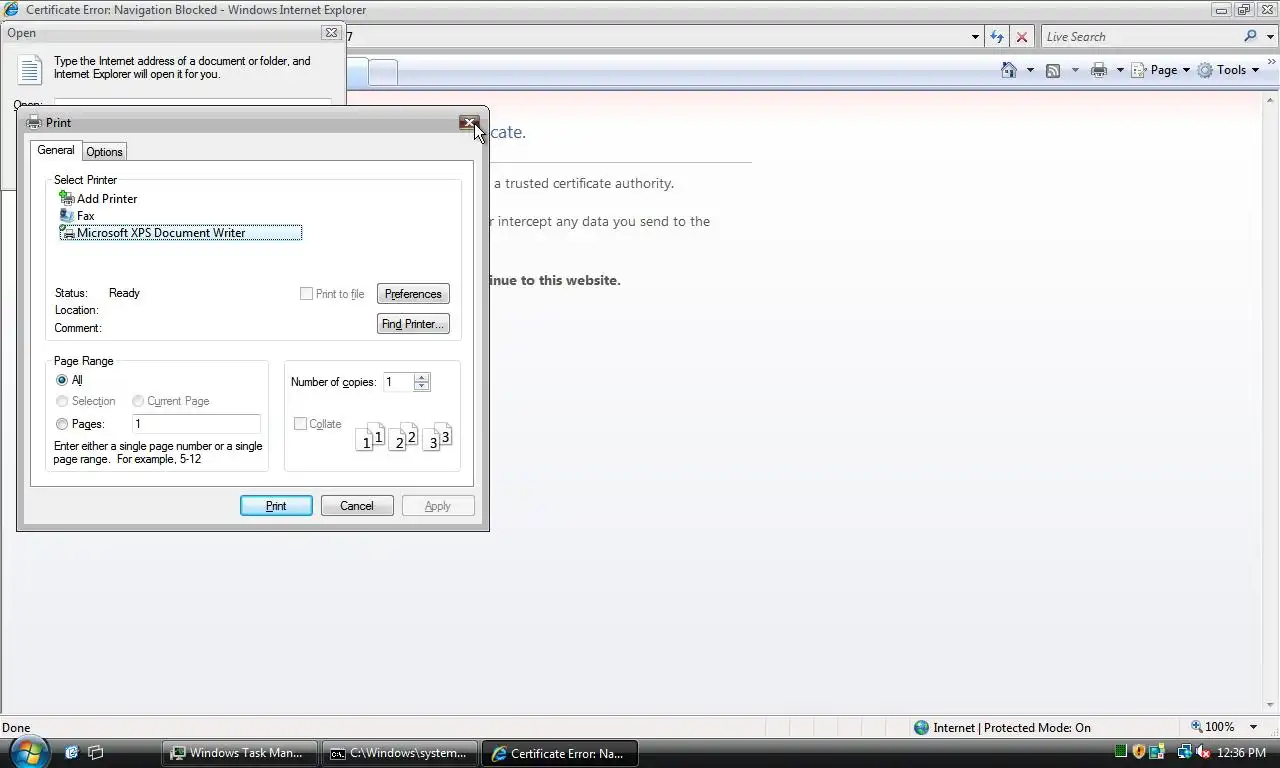The height and width of the screenshot is (768, 1280).
Task: Increase number of copies with up arrow
Action: [422, 378]
